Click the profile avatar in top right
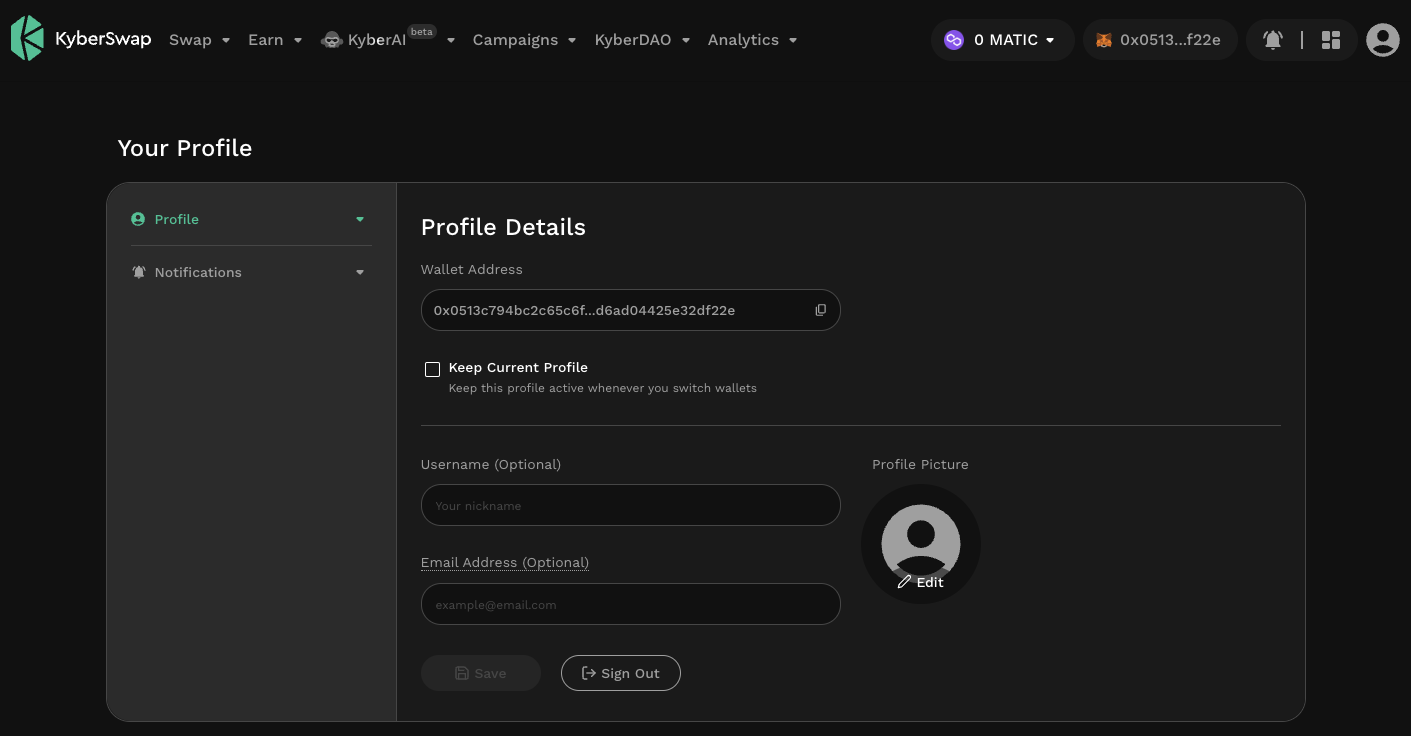This screenshot has height=736, width=1411. [1382, 40]
